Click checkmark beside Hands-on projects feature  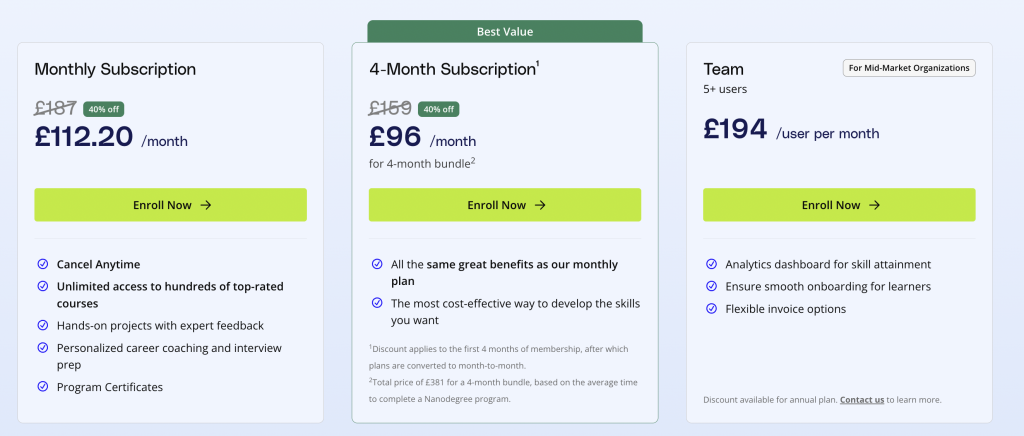(43, 325)
